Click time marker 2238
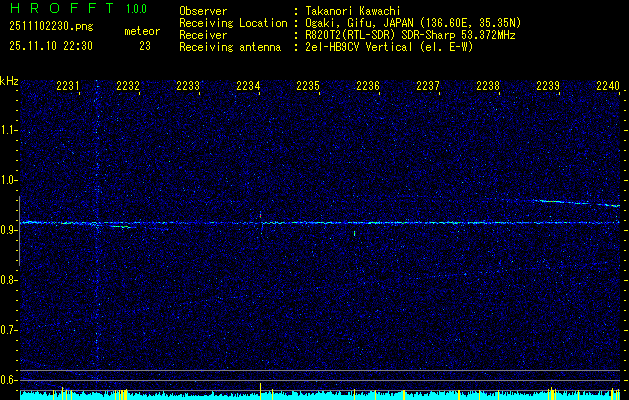Screen dimensions: 629x400 click(x=488, y=85)
